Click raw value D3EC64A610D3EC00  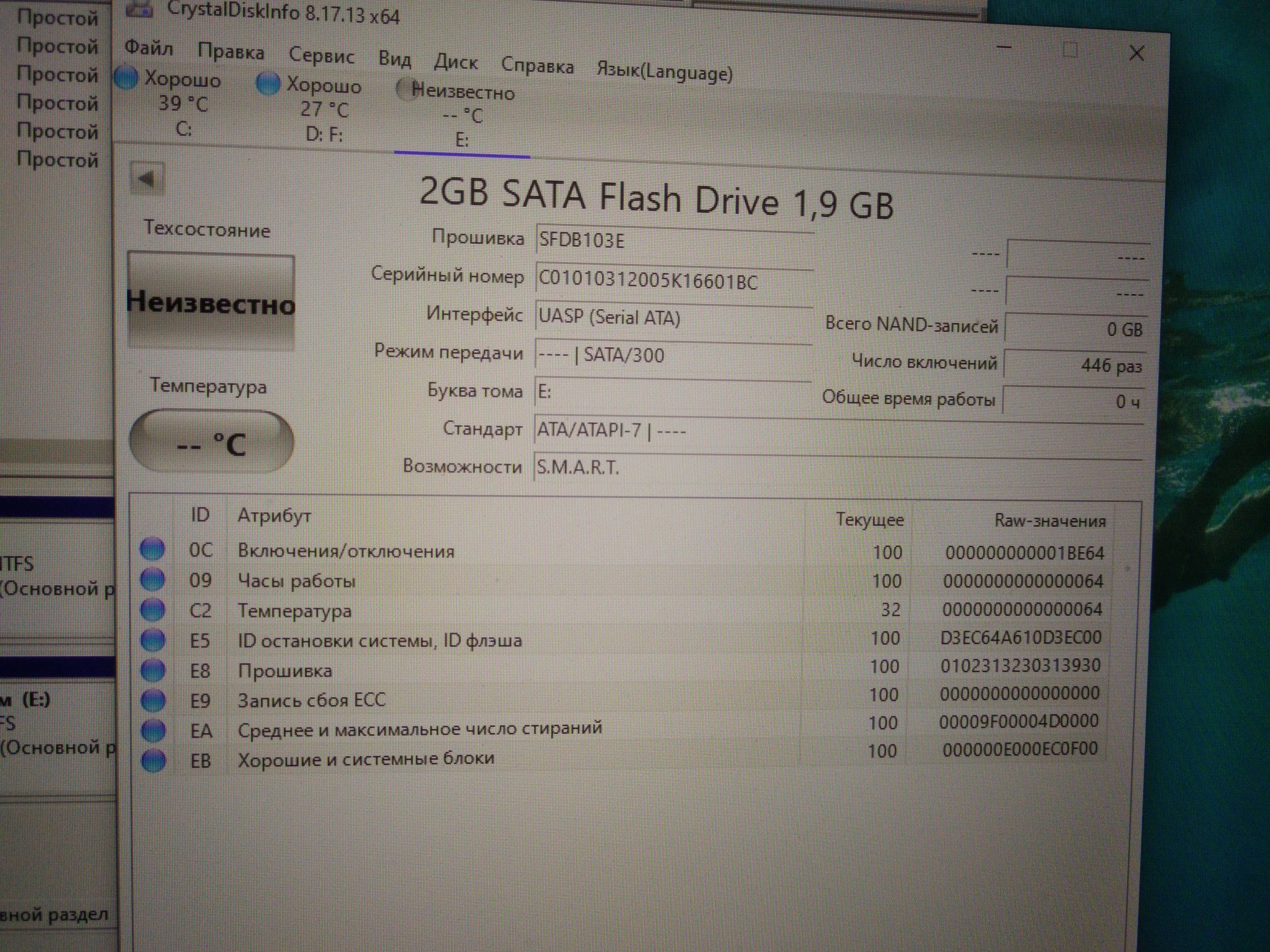click(1021, 637)
